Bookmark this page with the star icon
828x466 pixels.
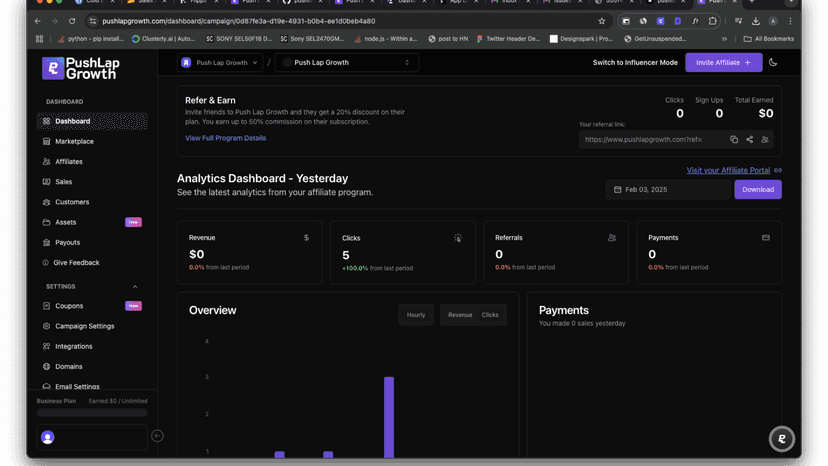[x=601, y=21]
